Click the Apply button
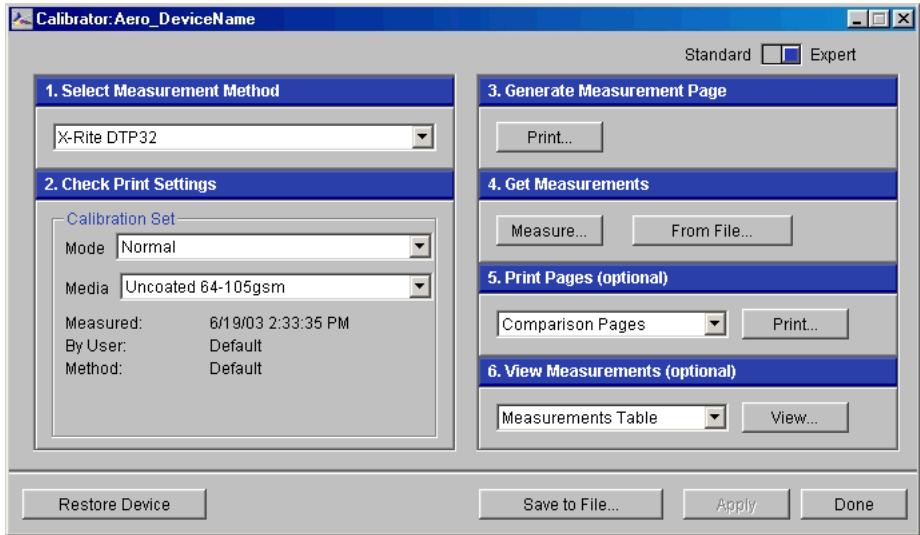Screen dimensions: 920x535 tap(736, 504)
